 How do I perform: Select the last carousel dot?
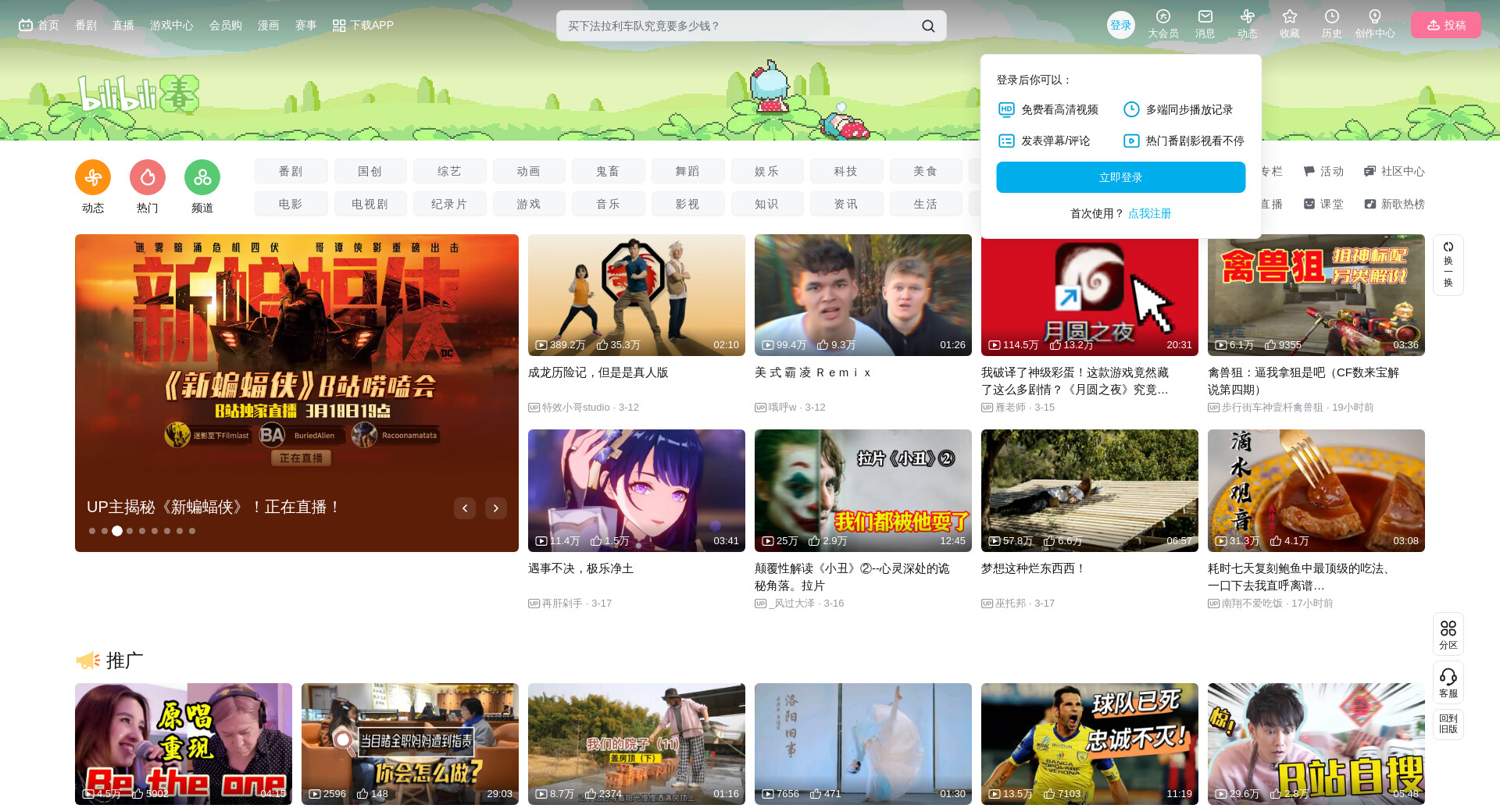tap(192, 531)
